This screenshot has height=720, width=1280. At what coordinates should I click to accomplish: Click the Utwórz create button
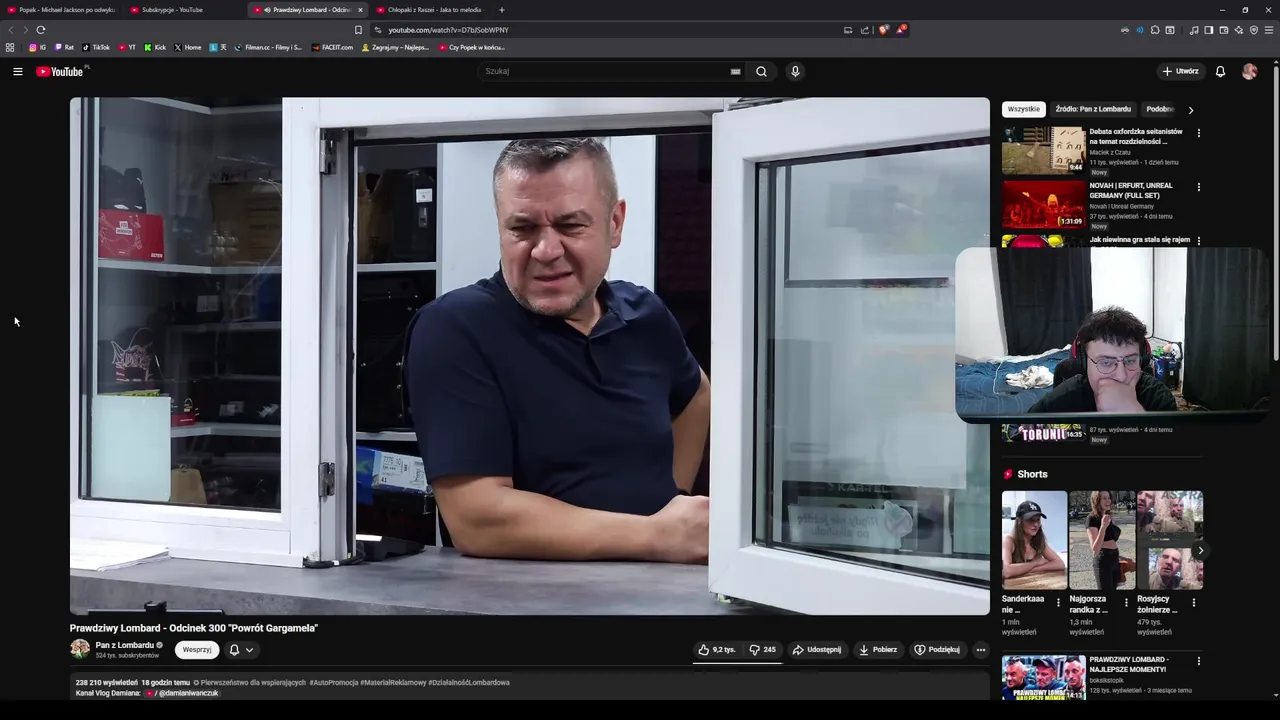pyautogui.click(x=1180, y=71)
